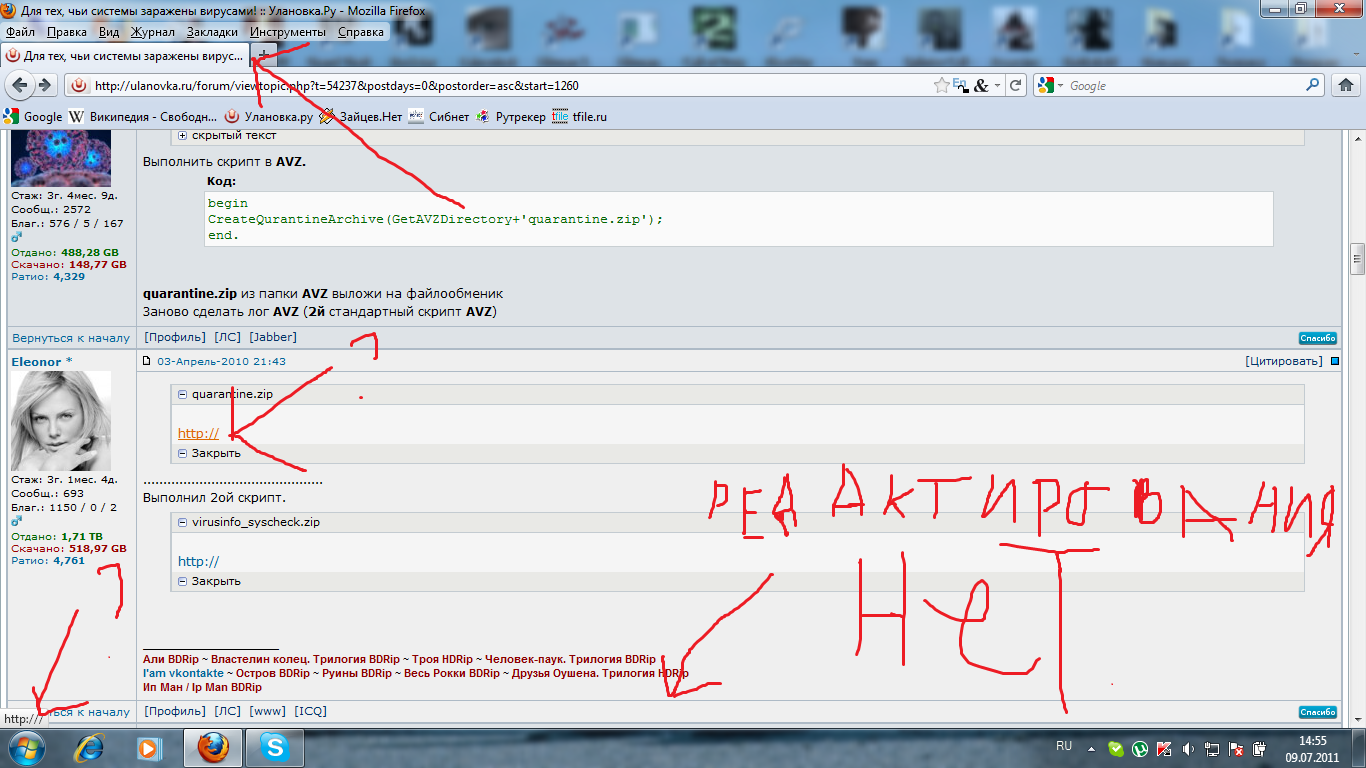Click the URL address bar field
Screen dimensions: 1366x768
coord(500,86)
